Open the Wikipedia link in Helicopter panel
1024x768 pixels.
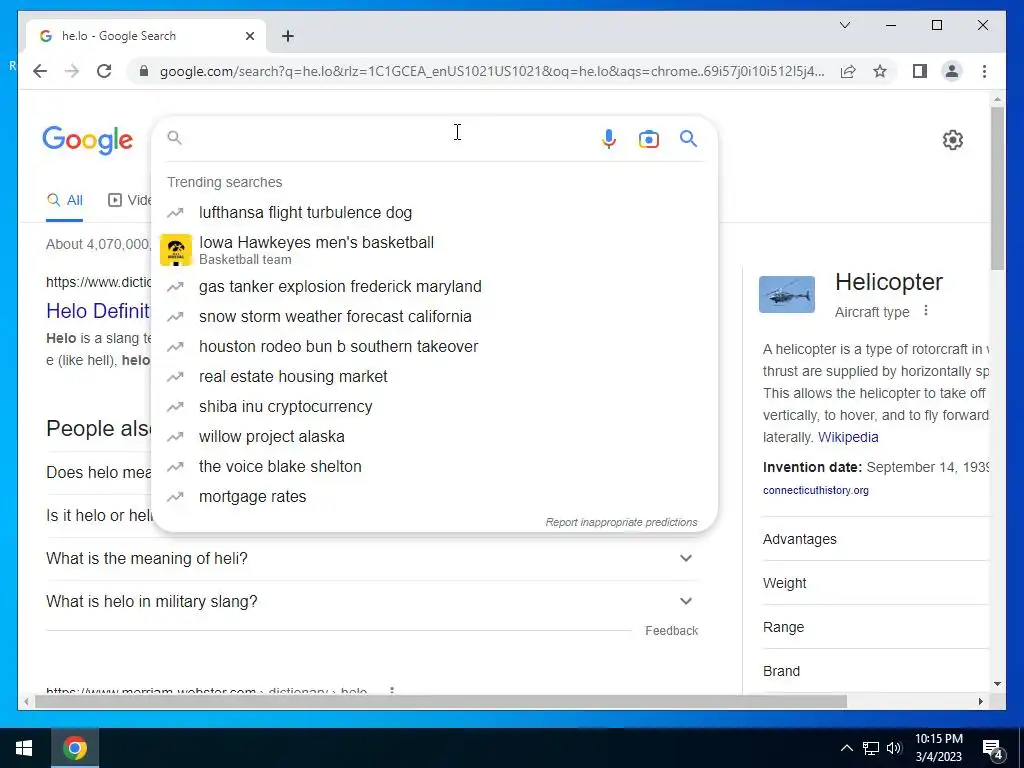point(848,437)
